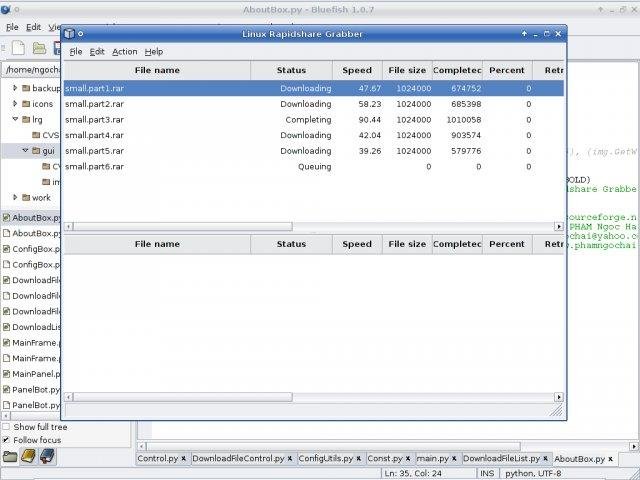Close the Control.py tab with its x
Viewport: 640px width, 480px height.
[x=183, y=459]
